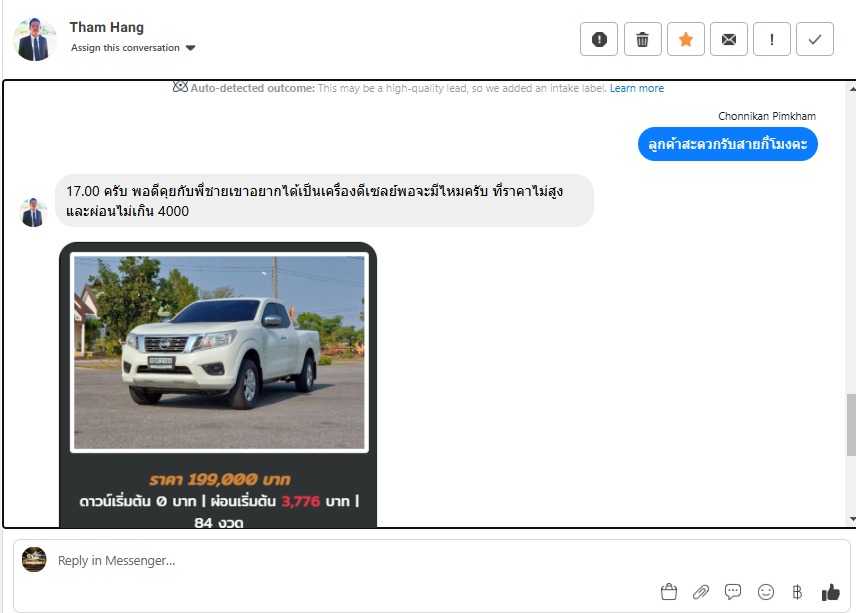Mark conversation unread with envelope icon
This screenshot has width=856, height=613.
[729, 39]
